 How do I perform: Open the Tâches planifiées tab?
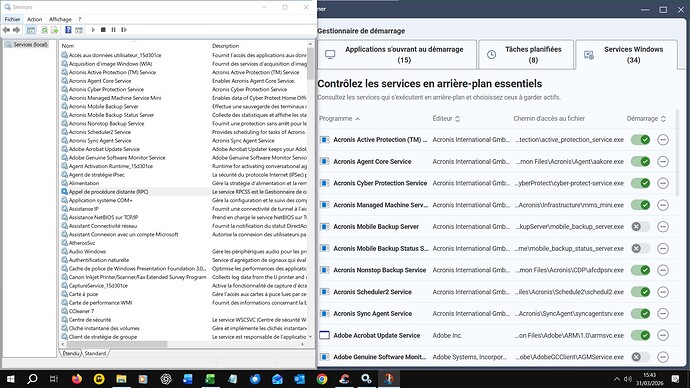pos(526,55)
